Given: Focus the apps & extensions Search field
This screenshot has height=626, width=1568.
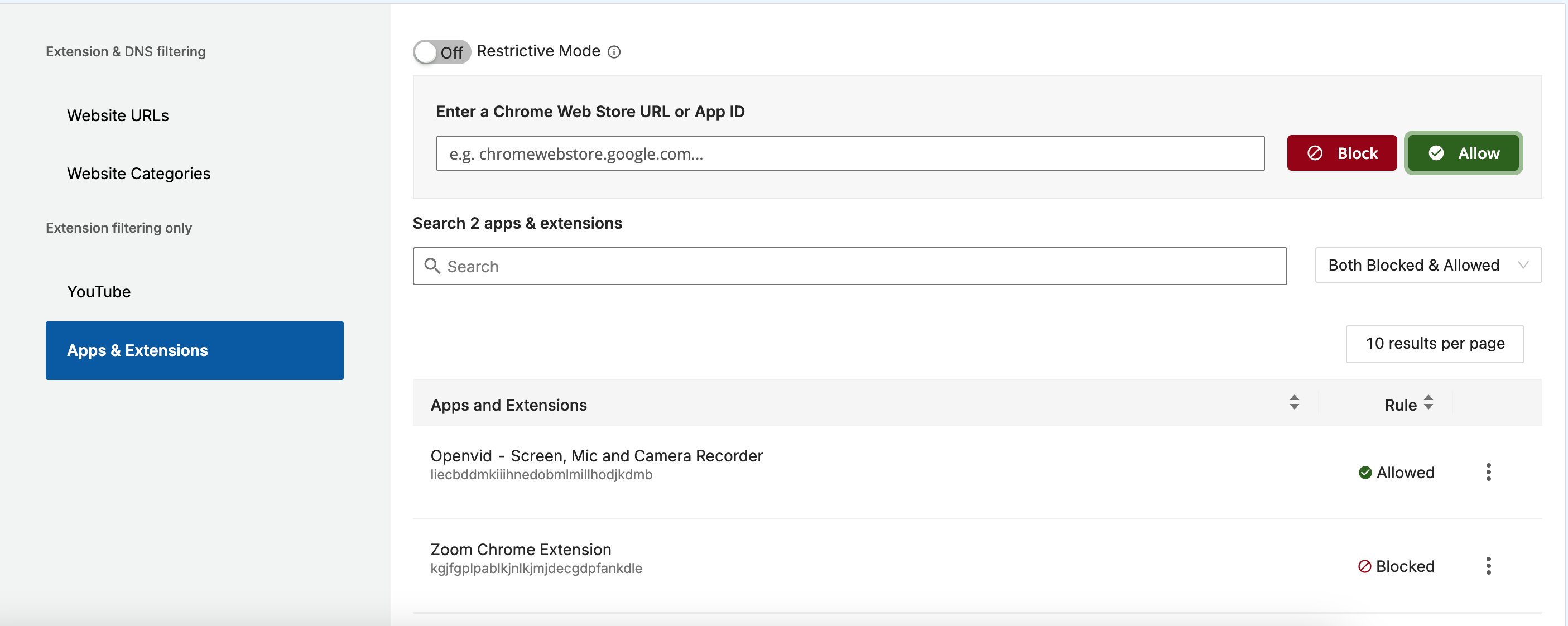Looking at the screenshot, I should coord(849,266).
